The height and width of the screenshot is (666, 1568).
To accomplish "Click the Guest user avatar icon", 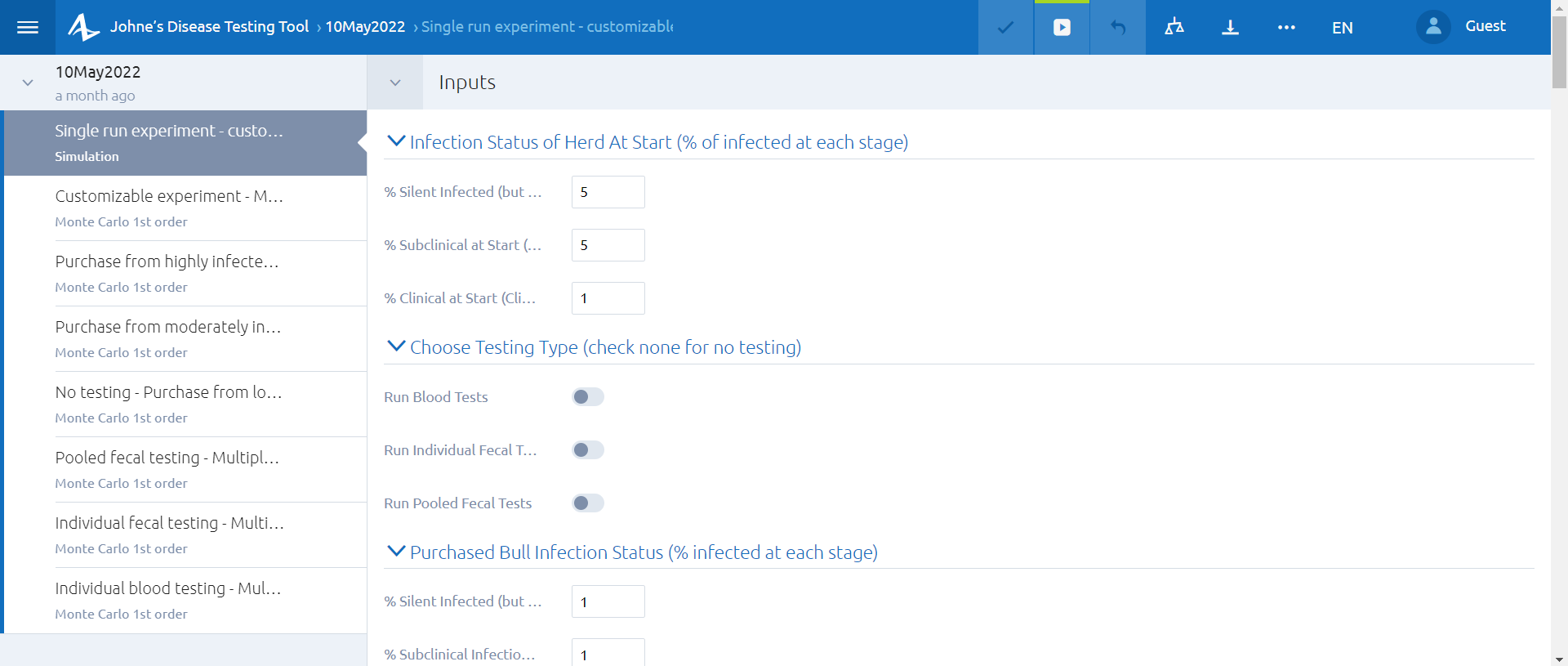I will (1433, 27).
